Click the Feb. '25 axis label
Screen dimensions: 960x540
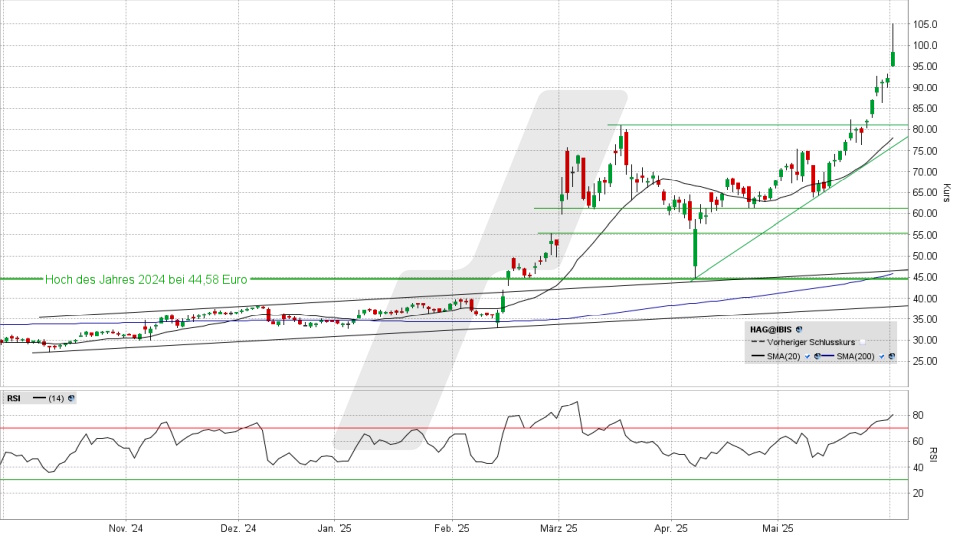[452, 528]
